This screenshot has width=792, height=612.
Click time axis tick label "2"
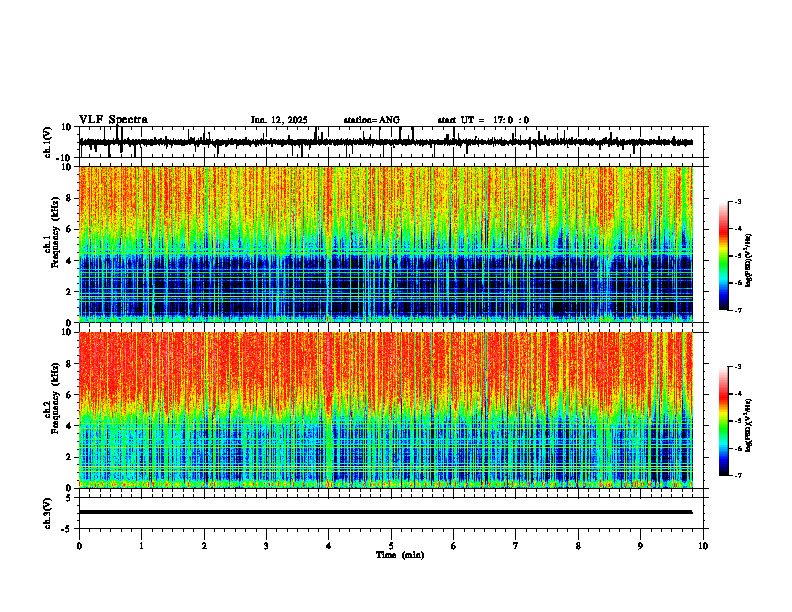coord(204,546)
